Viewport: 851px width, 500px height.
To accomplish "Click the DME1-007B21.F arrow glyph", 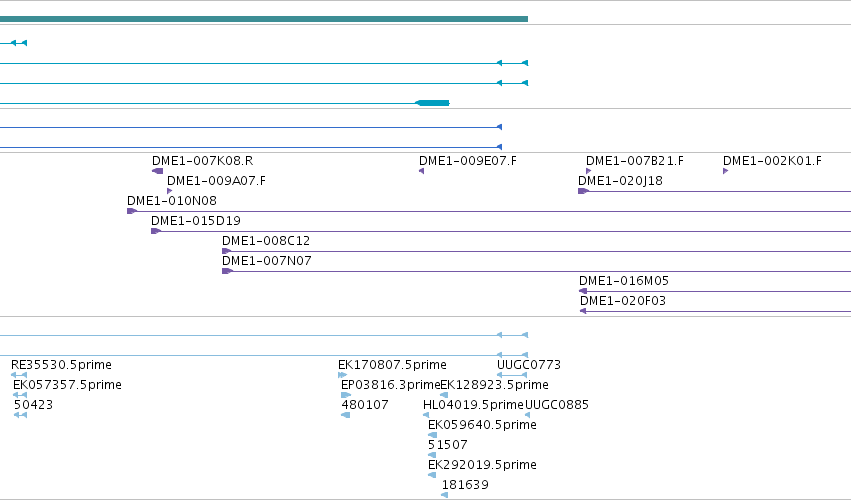I will 588,171.
